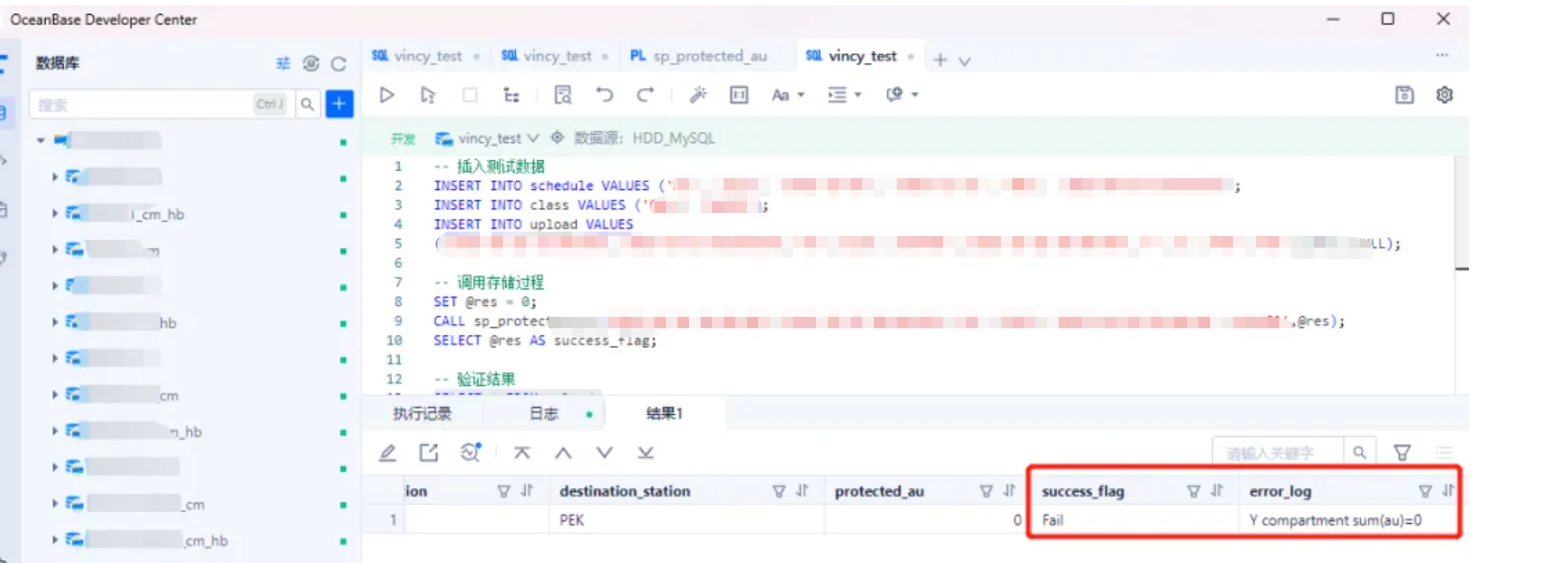Click the 日志 log tab
1568x563 pixels.
click(x=543, y=414)
